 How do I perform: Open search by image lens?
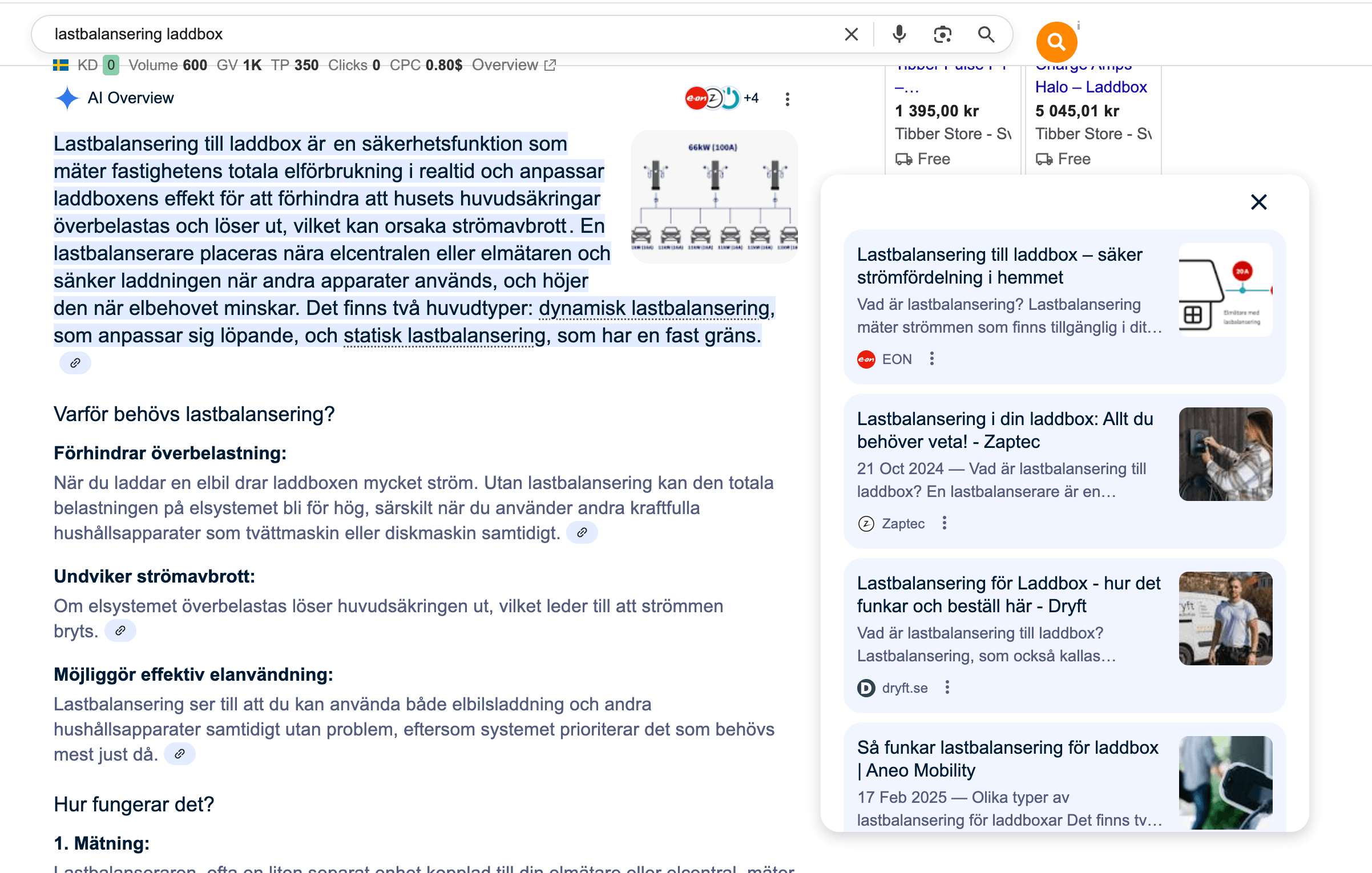point(943,34)
